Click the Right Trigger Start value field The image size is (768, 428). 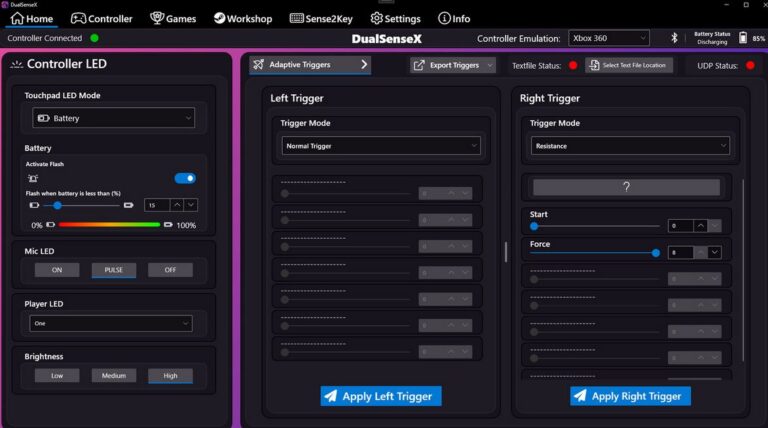click(680, 226)
